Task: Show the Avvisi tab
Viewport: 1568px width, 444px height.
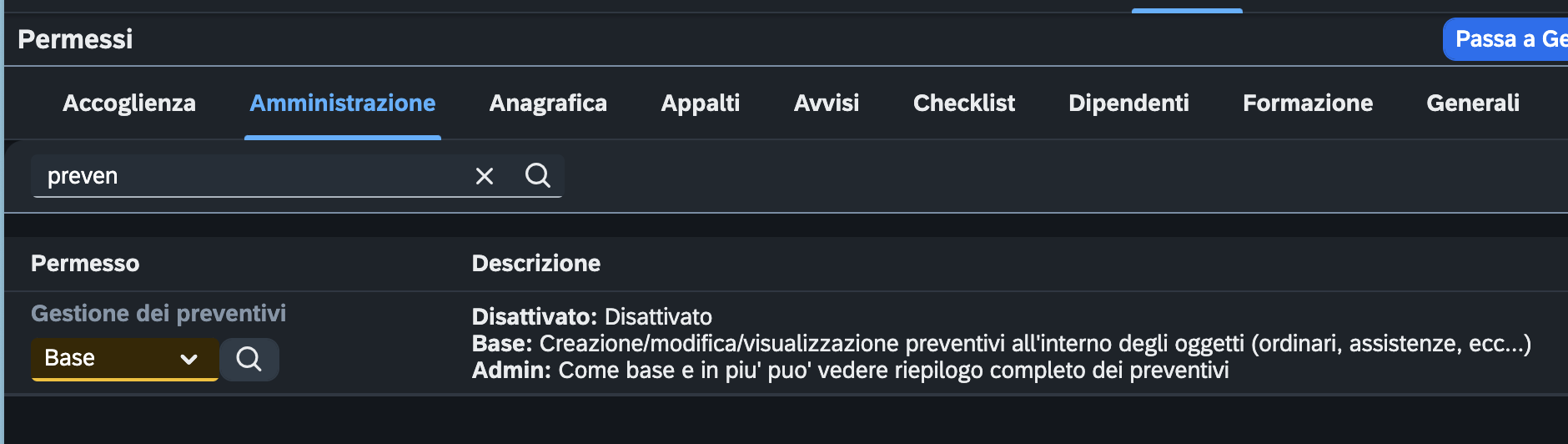Action: (x=827, y=103)
